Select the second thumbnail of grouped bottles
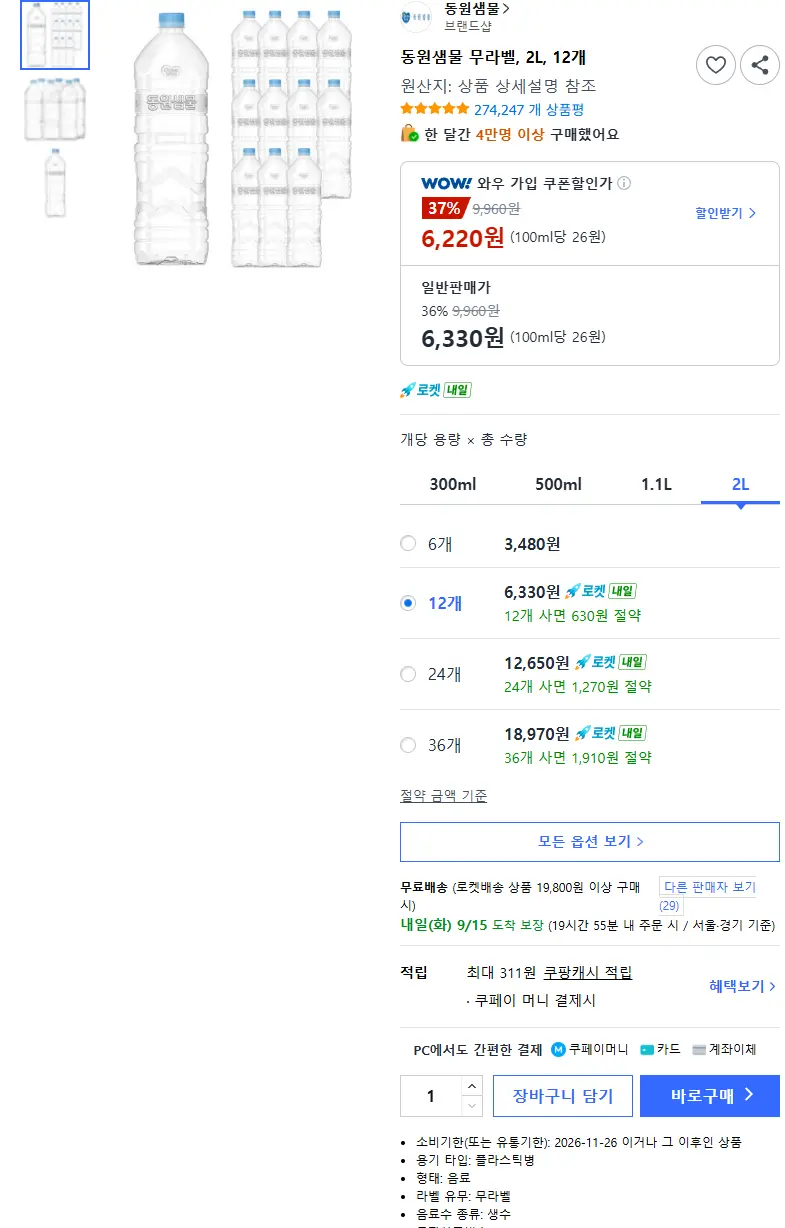785x1228 pixels. [55, 109]
